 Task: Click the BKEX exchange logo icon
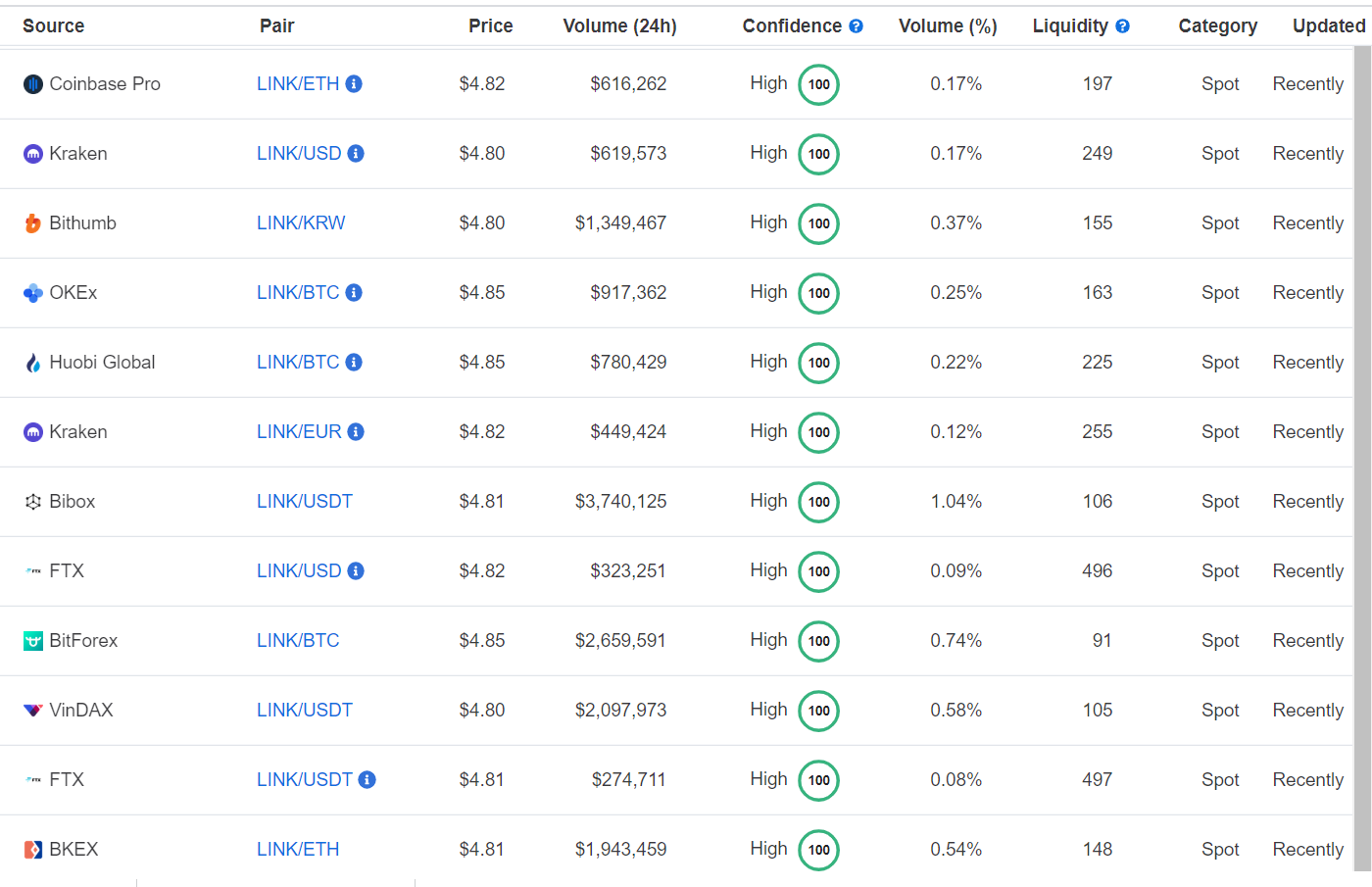coord(33,850)
